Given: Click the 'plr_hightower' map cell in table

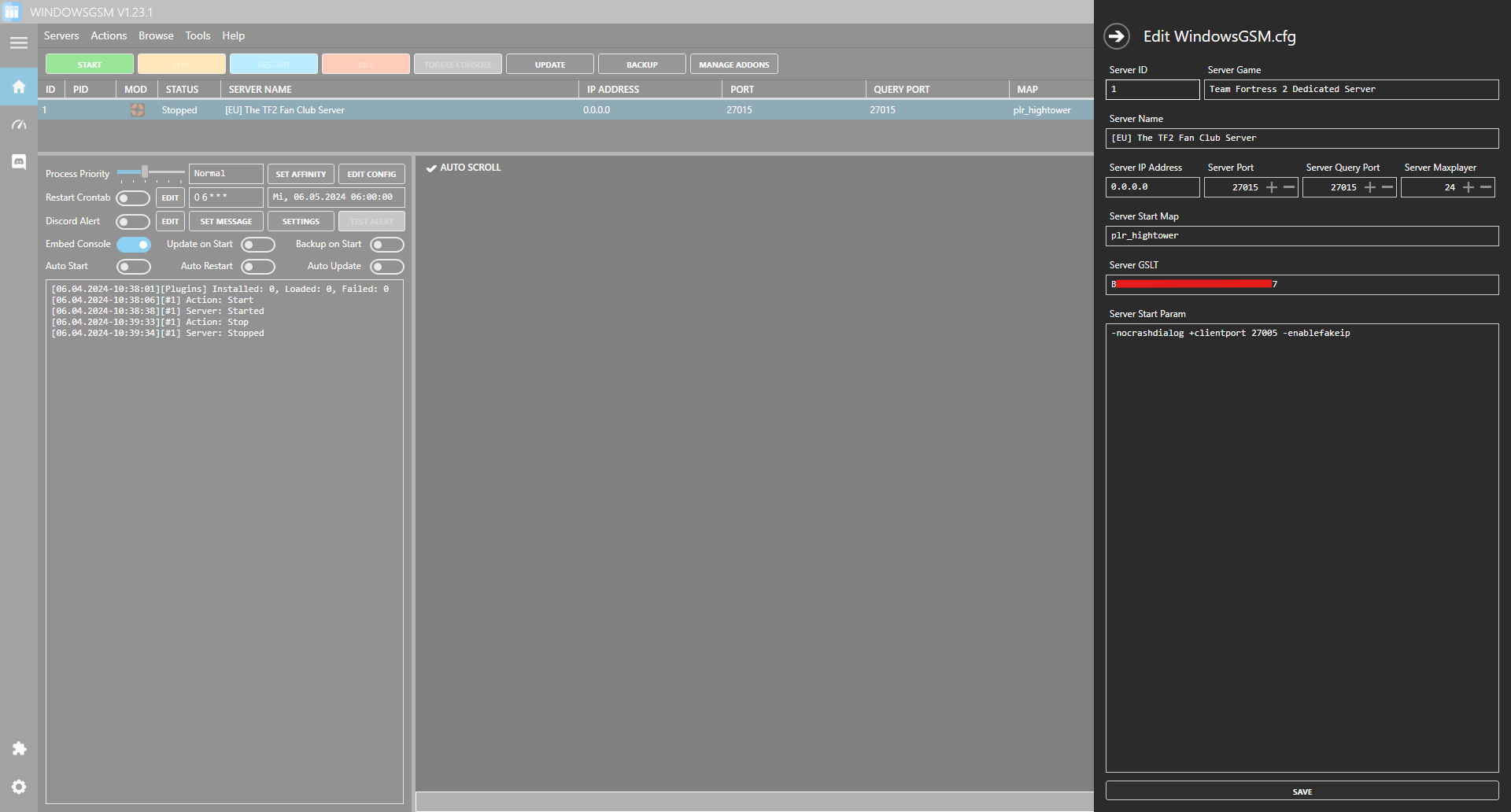Looking at the screenshot, I should point(1042,110).
